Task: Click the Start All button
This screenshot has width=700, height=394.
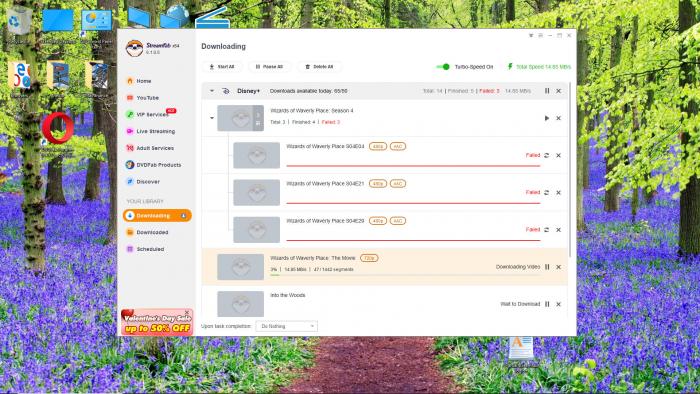Action: [x=222, y=66]
